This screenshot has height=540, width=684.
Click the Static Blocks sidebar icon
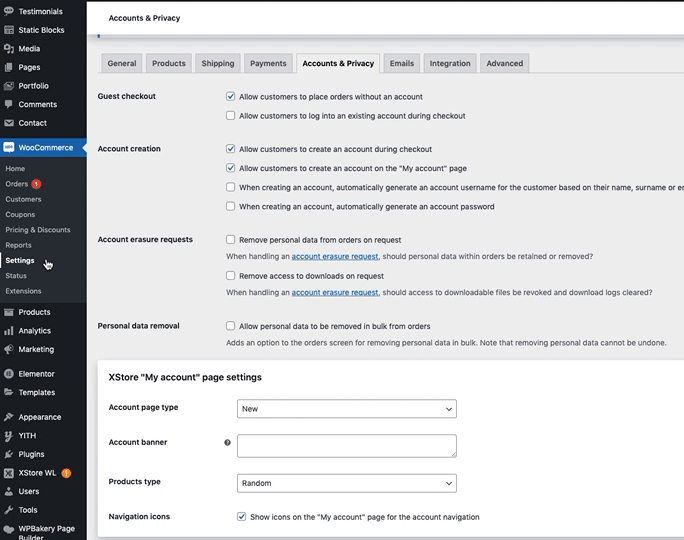coord(9,30)
